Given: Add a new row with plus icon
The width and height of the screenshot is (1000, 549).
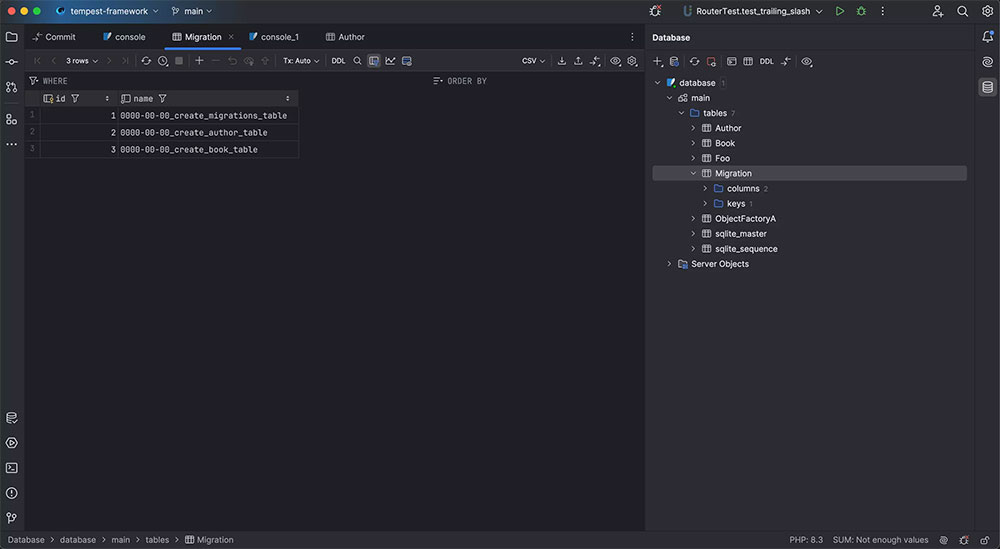Looking at the screenshot, I should coord(199,61).
